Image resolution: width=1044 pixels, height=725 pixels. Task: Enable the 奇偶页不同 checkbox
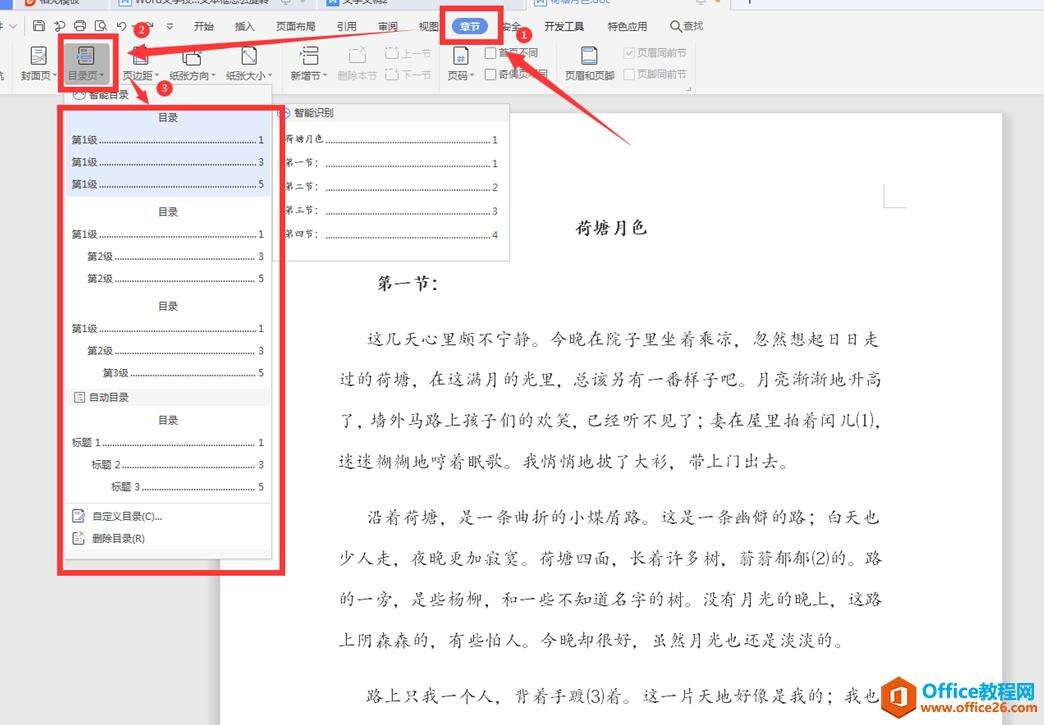[490, 74]
